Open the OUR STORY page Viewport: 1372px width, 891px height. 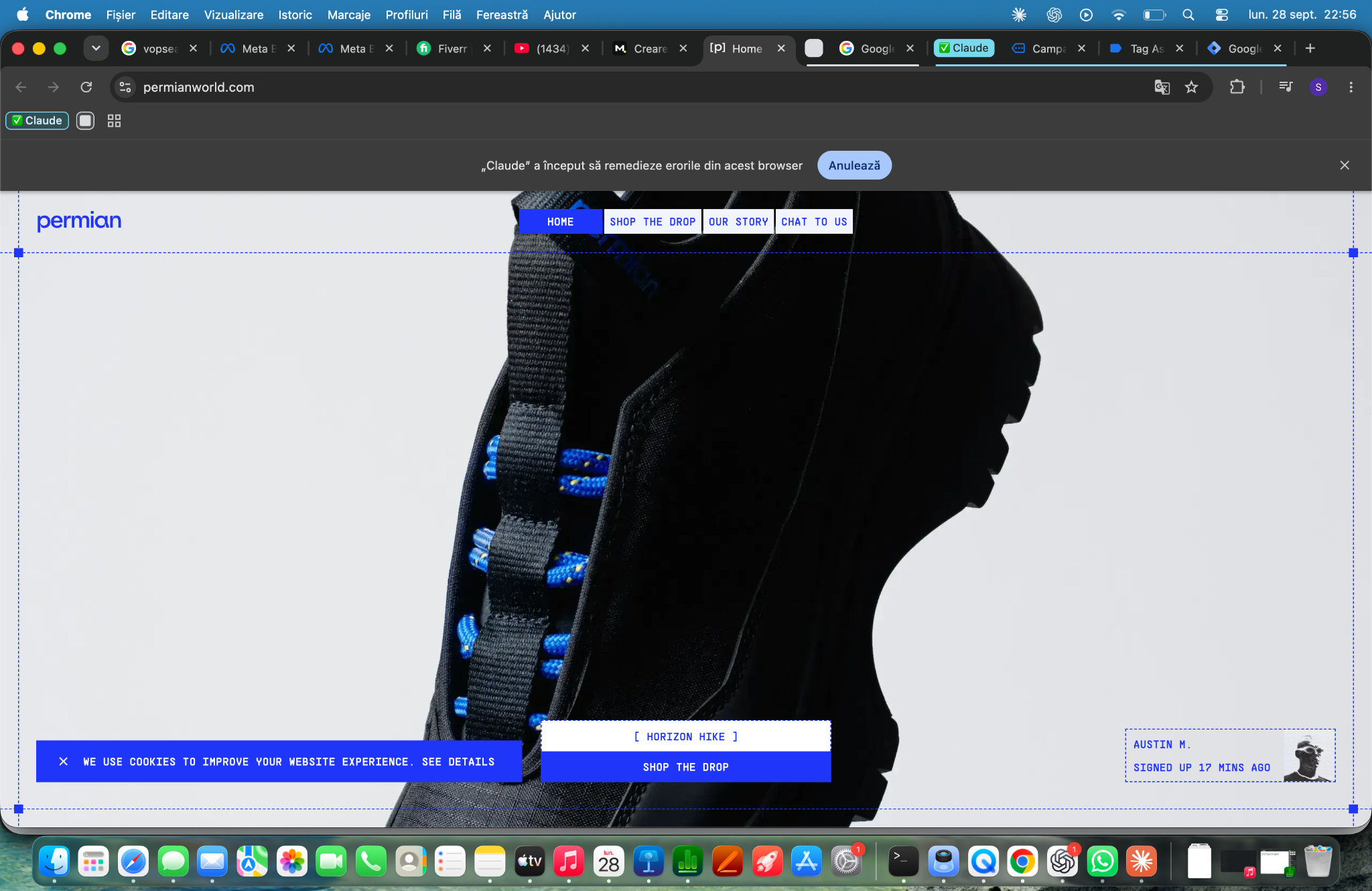coord(738,222)
